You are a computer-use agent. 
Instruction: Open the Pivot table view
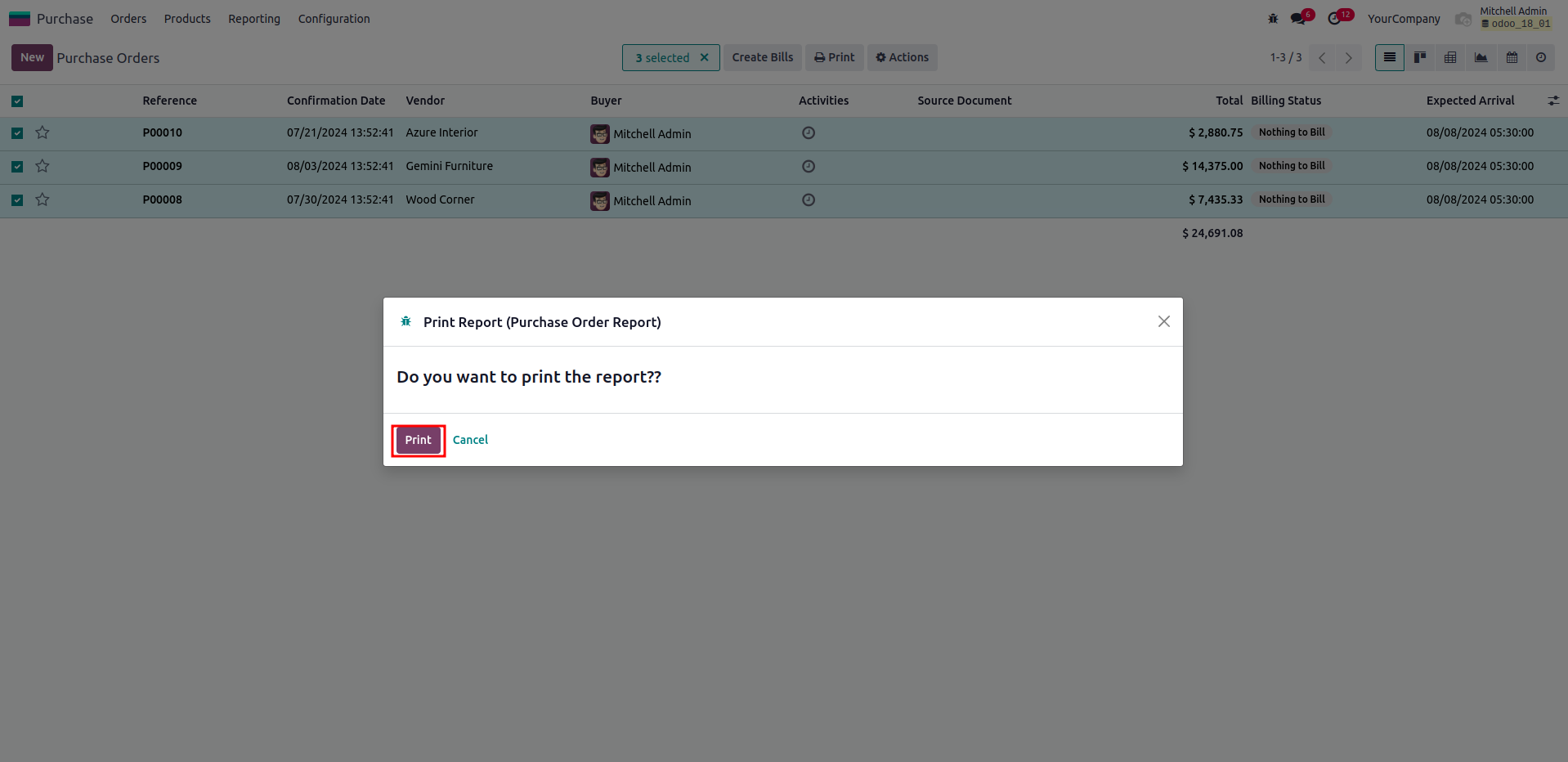tap(1450, 57)
